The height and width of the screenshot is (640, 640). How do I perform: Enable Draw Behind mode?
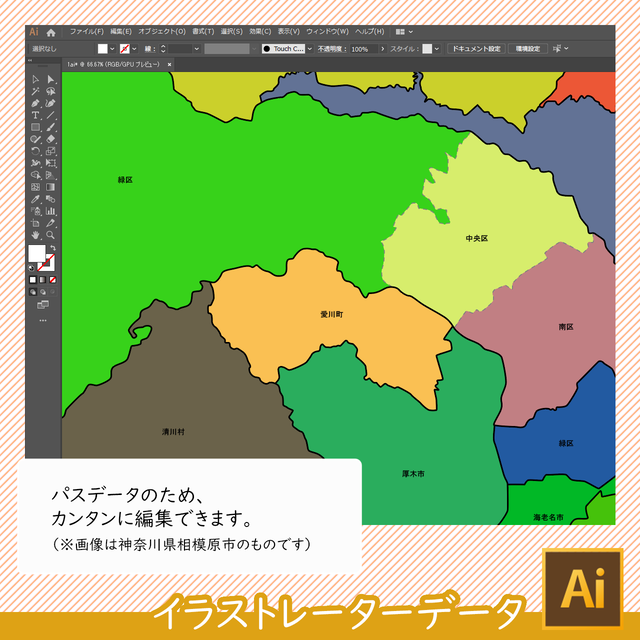[43, 292]
